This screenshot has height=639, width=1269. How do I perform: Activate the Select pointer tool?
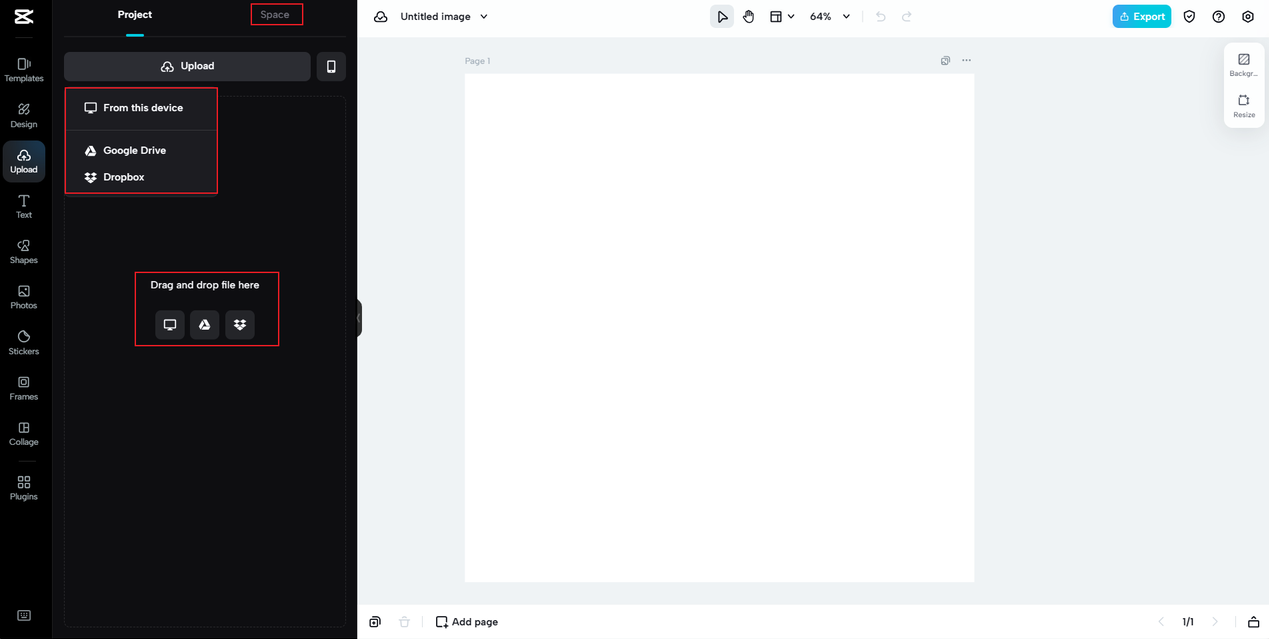tap(722, 17)
